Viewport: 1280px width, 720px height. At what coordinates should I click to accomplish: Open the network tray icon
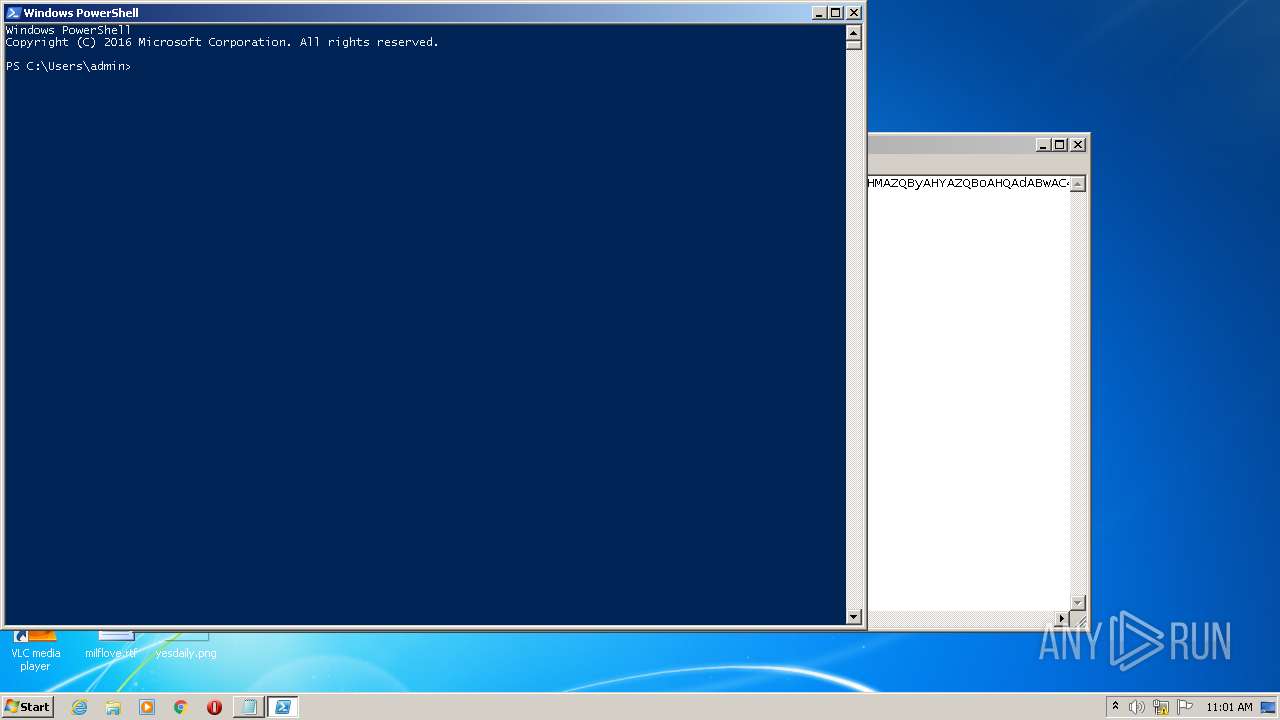coord(1161,707)
